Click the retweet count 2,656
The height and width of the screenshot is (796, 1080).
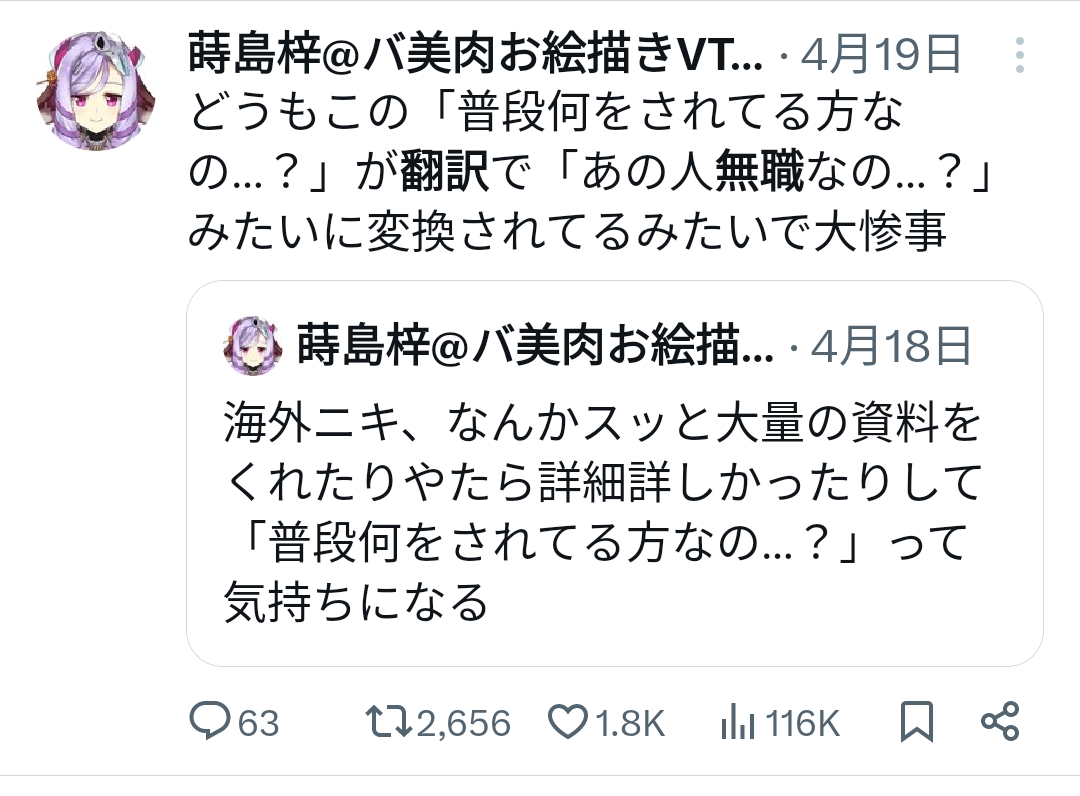463,722
